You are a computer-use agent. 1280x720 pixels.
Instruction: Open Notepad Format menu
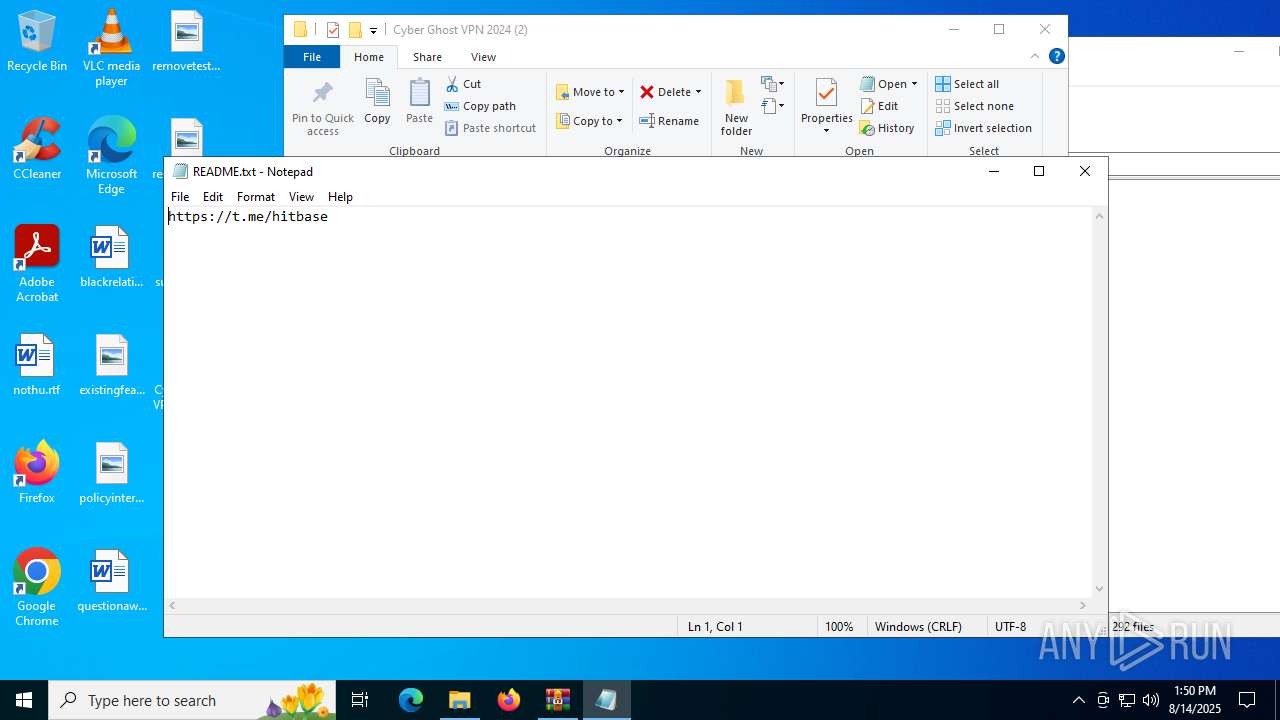[x=256, y=197]
